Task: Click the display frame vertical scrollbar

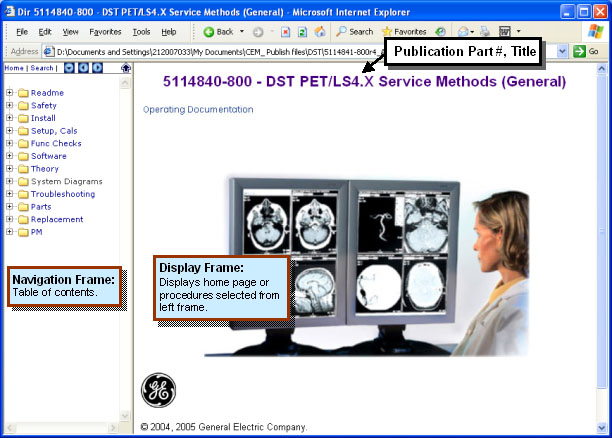Action: coord(603,240)
